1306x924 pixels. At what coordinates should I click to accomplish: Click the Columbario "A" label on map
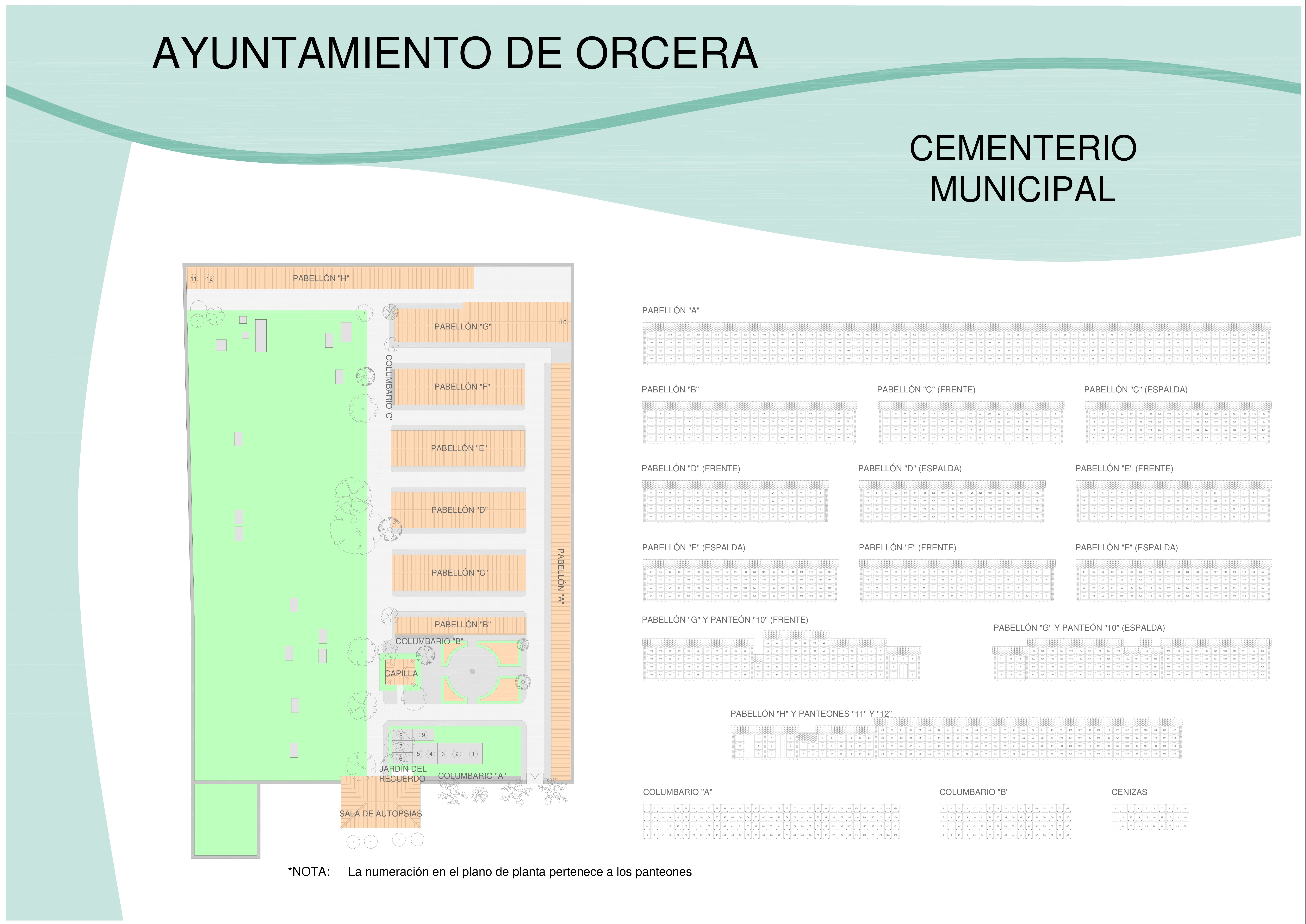[x=472, y=776]
